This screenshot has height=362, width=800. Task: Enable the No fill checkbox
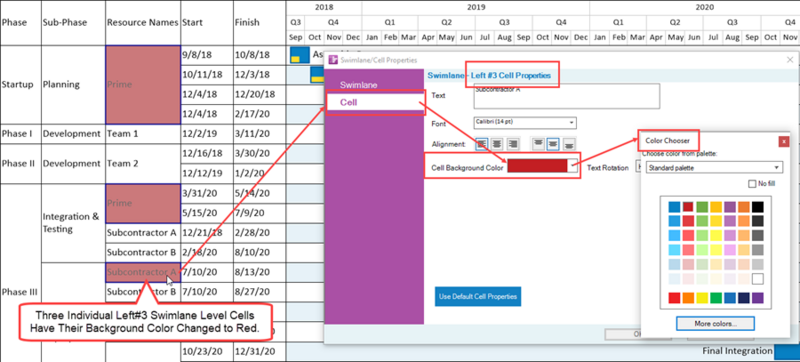752,184
